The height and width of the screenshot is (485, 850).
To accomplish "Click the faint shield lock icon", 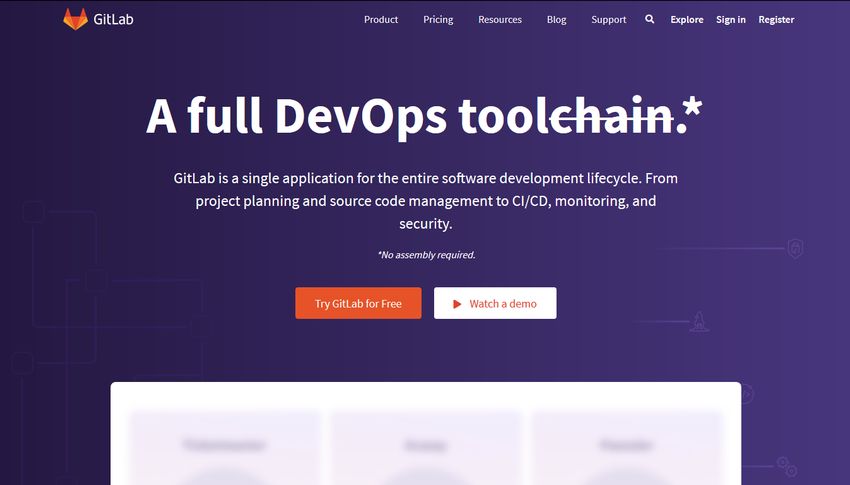I will (795, 249).
